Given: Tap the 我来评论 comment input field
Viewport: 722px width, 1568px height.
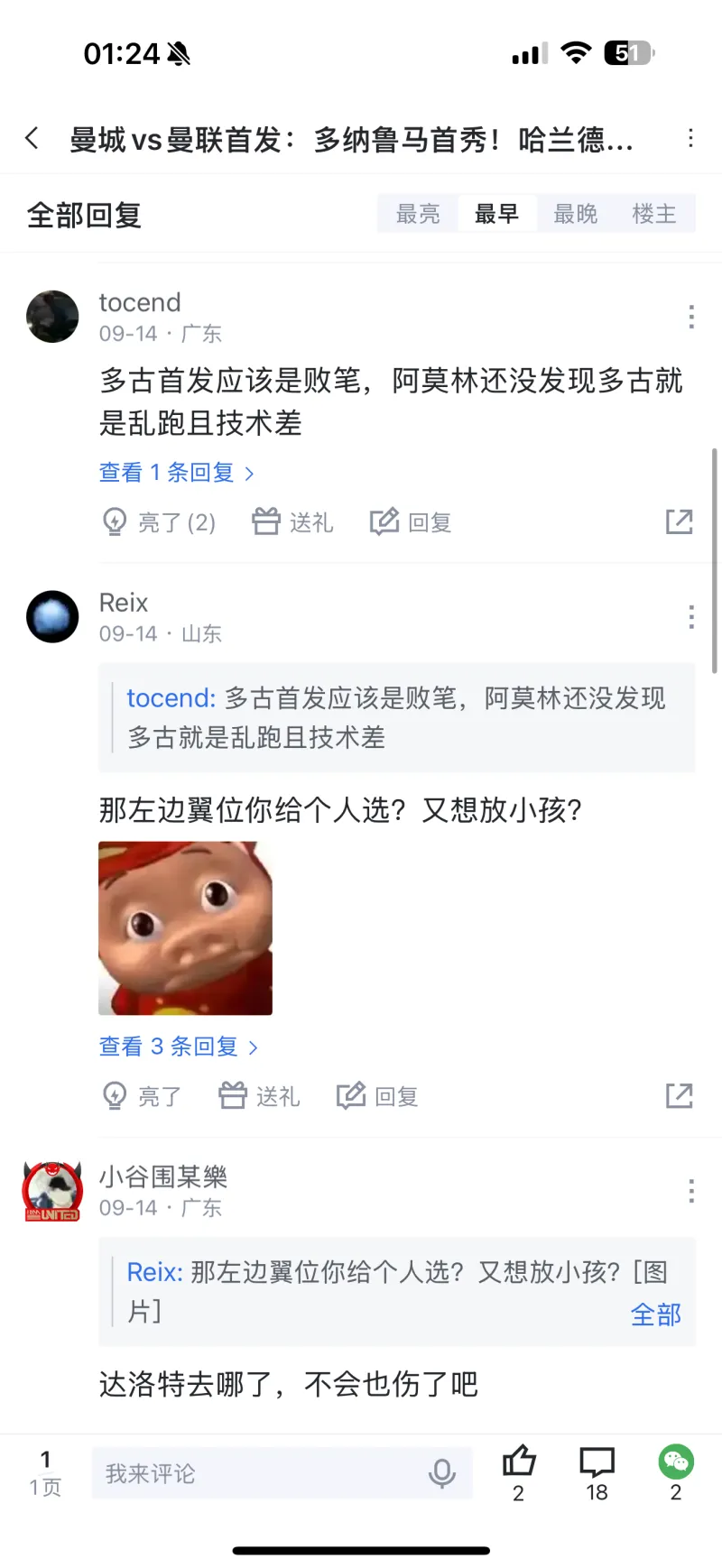Looking at the screenshot, I should pyautogui.click(x=282, y=1473).
